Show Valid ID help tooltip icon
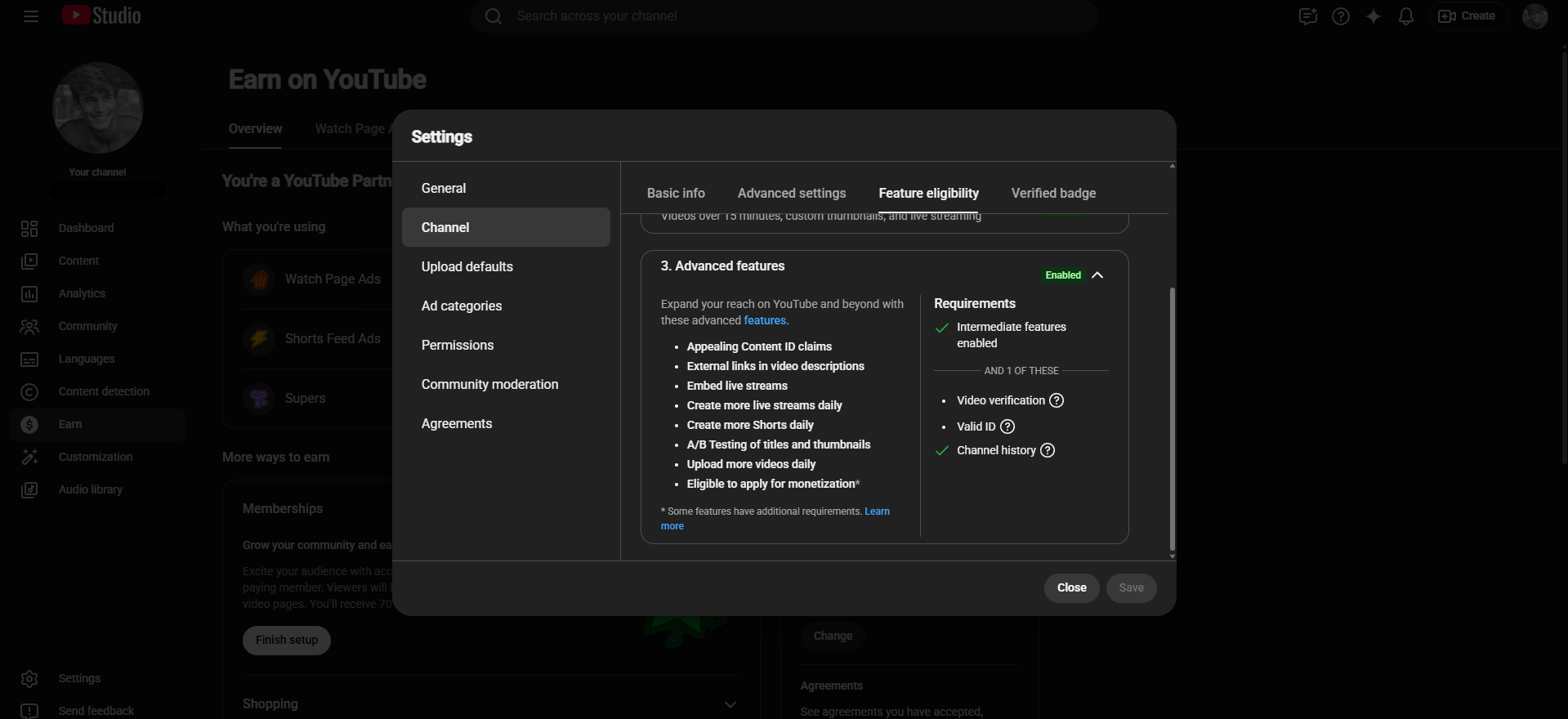 click(1007, 426)
